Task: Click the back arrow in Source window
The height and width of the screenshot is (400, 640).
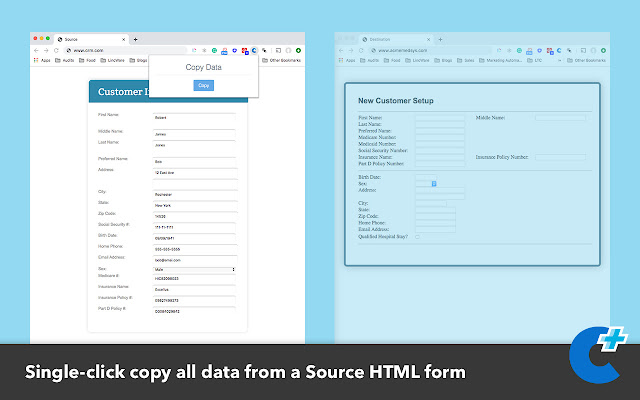Action: [36, 49]
